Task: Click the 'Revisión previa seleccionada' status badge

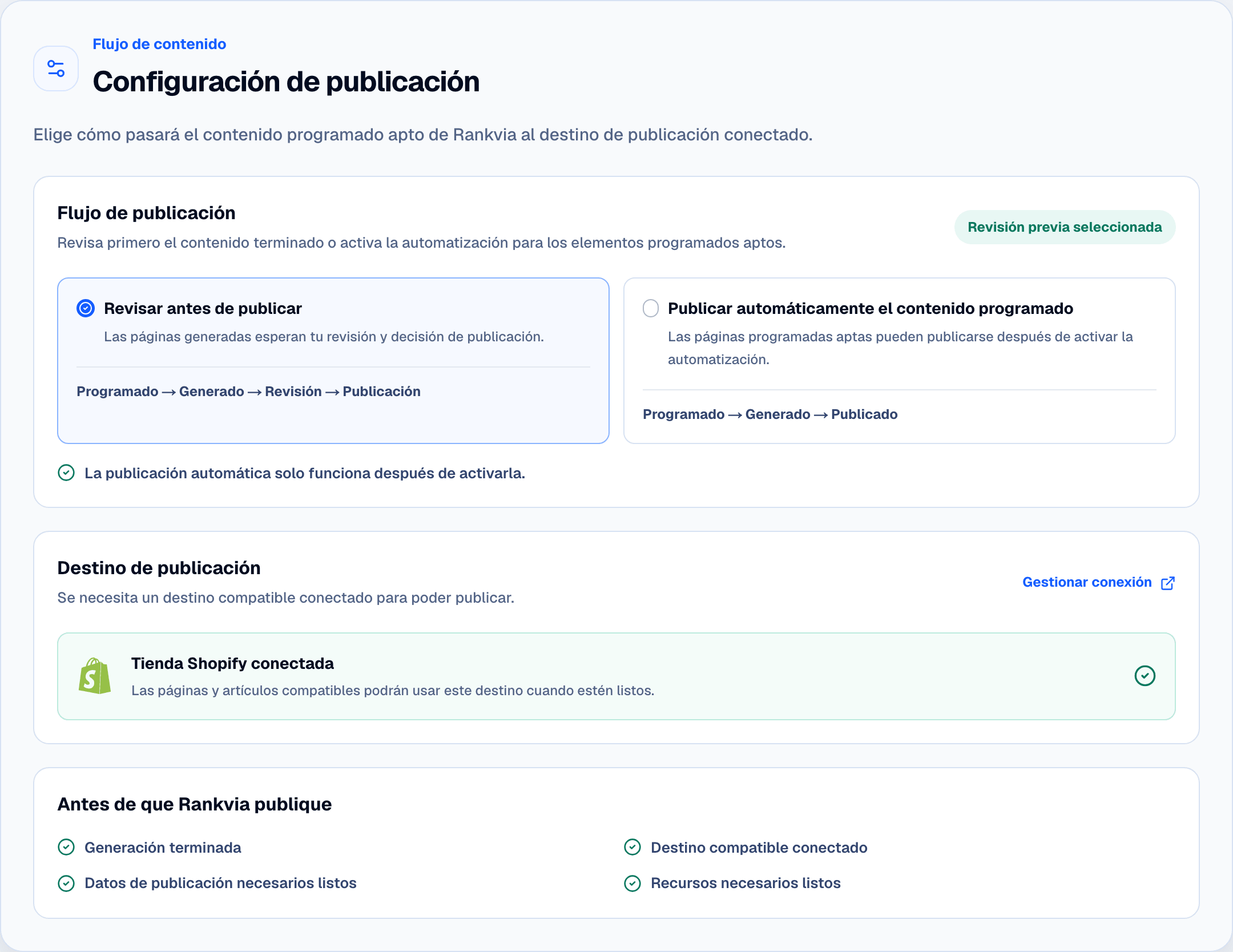Action: pyautogui.click(x=1065, y=227)
